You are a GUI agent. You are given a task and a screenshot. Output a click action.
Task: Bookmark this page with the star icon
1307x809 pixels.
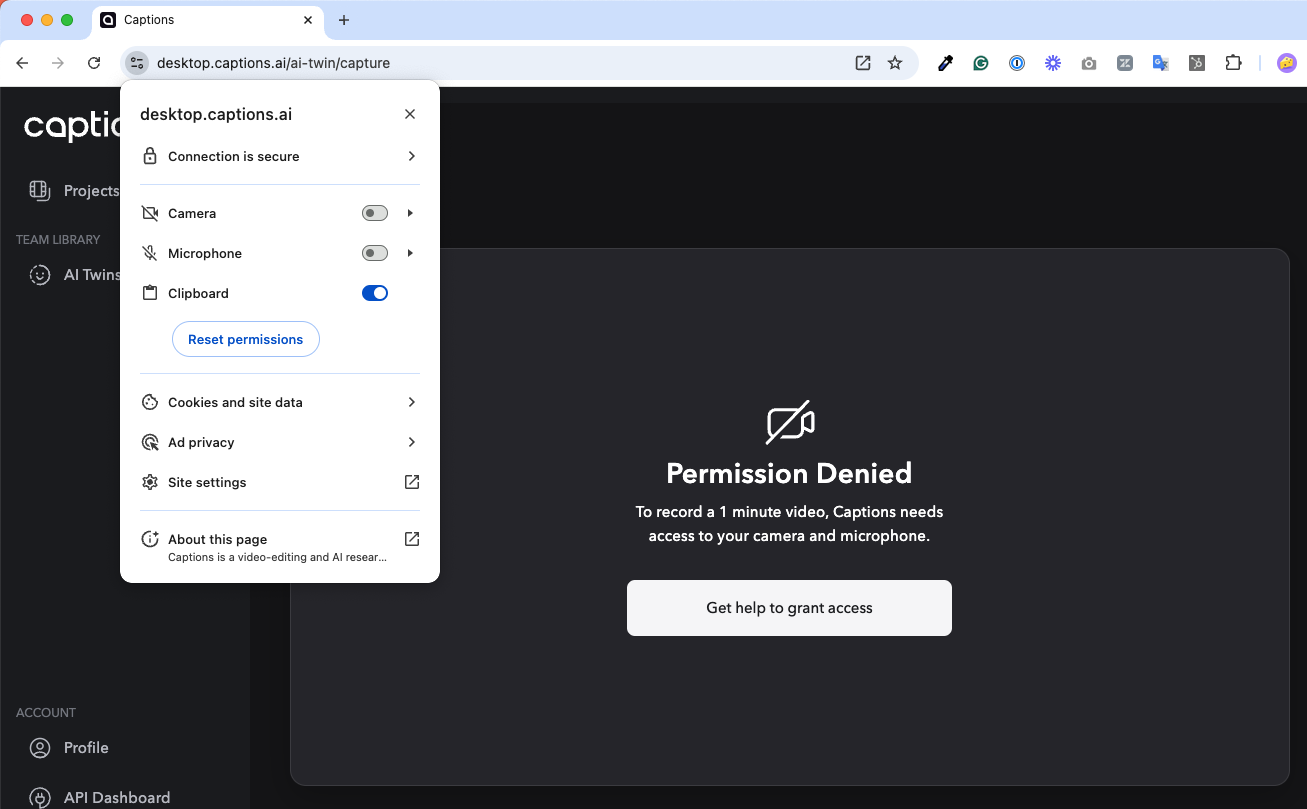pyautogui.click(x=895, y=63)
